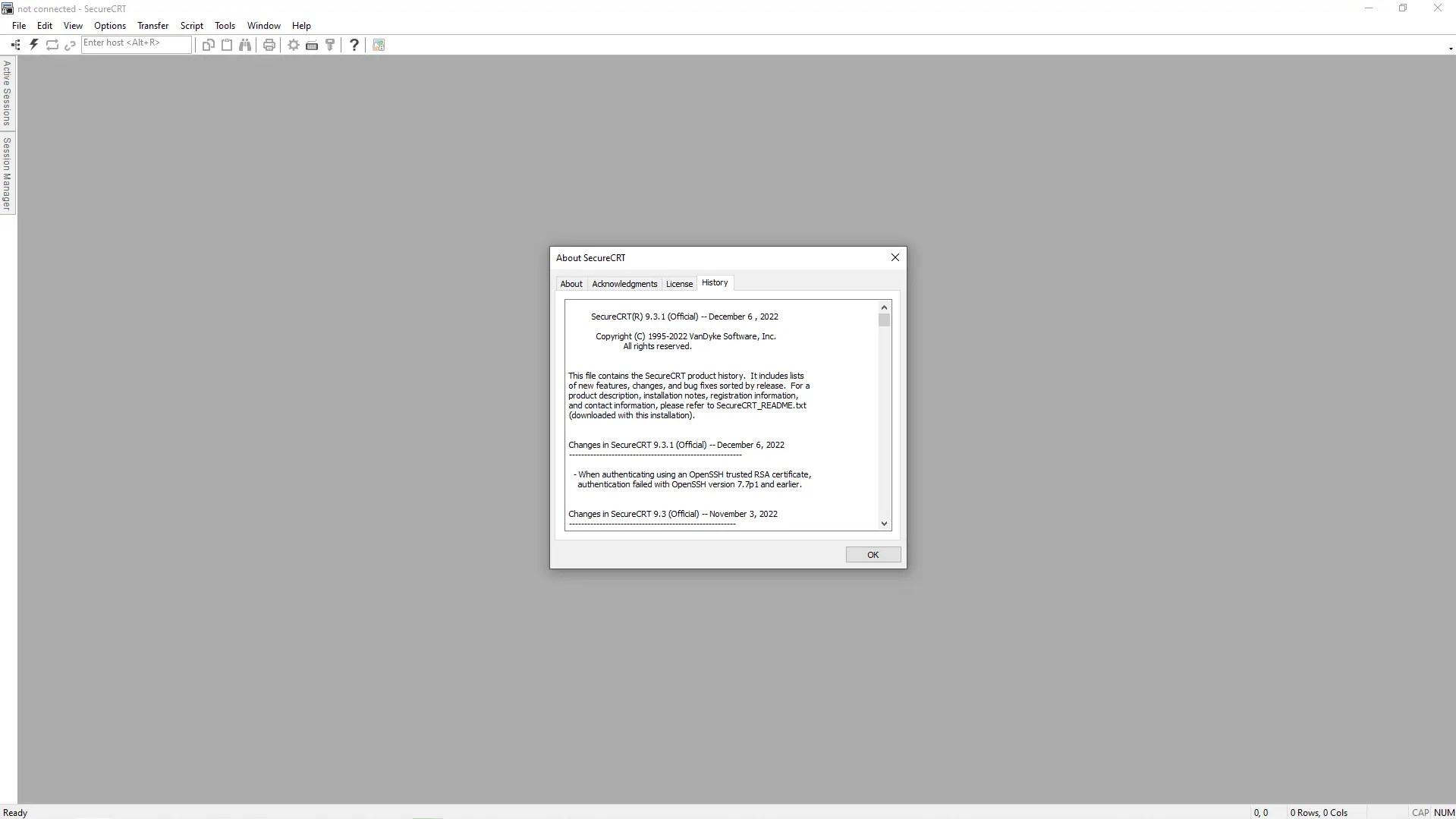Click the NUM indicator in status bar

(1445, 813)
